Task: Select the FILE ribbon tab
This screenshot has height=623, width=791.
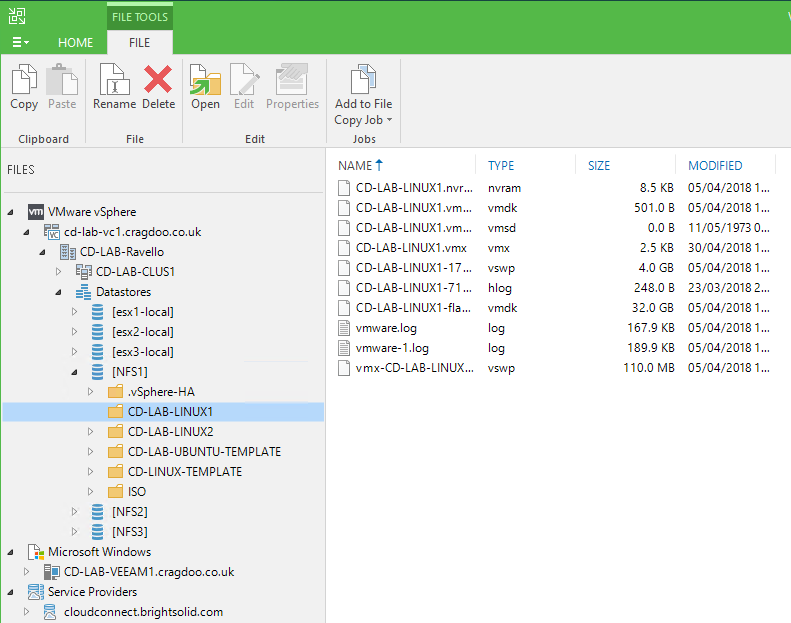Action: click(x=140, y=42)
